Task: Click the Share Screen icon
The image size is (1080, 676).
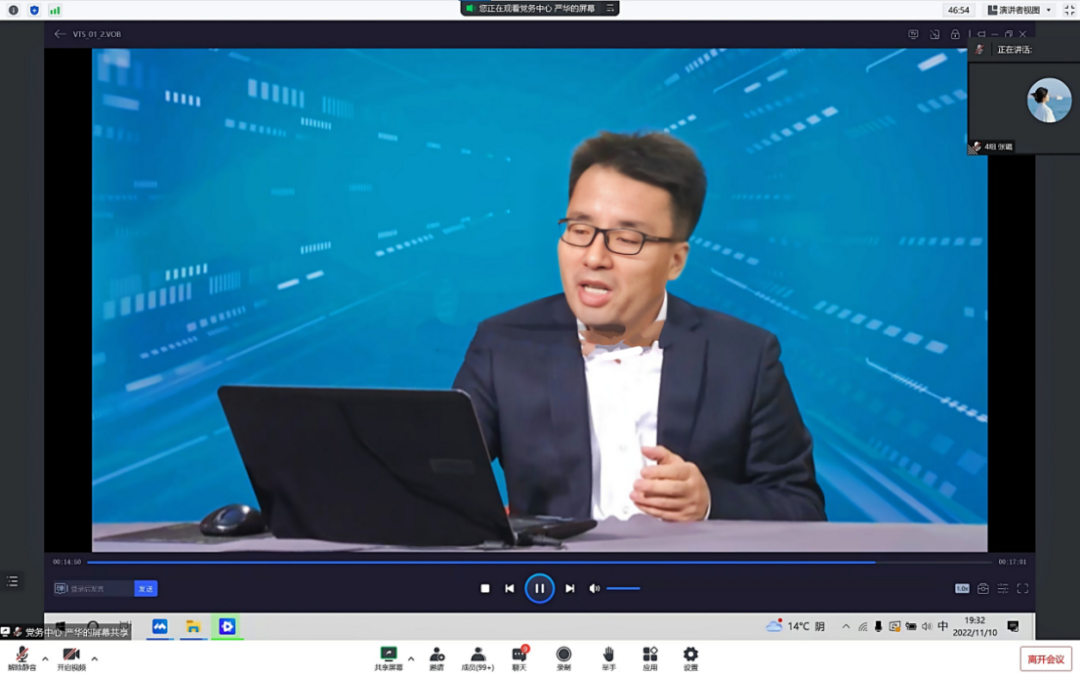Action: 388,655
